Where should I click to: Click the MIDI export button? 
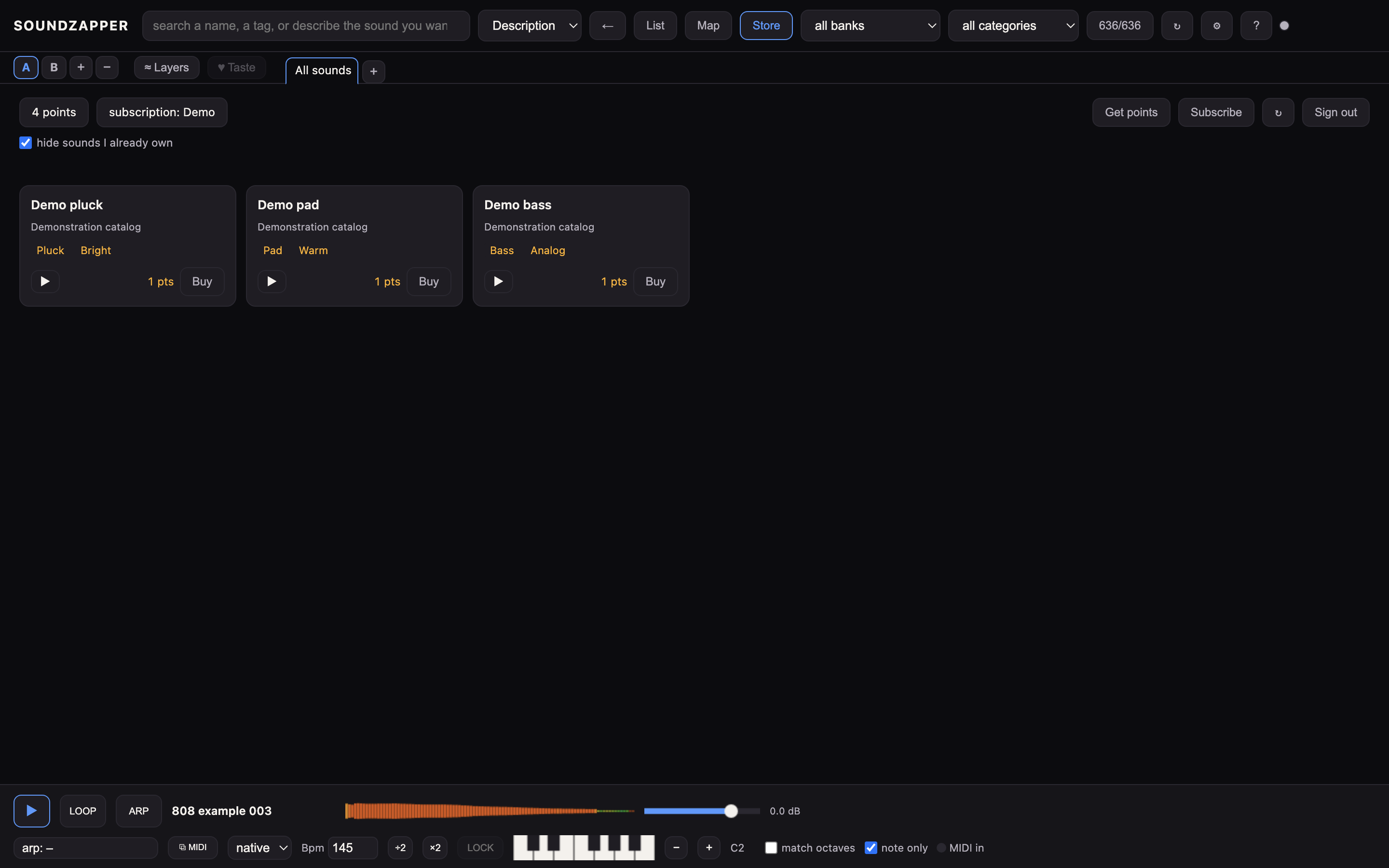(193, 847)
